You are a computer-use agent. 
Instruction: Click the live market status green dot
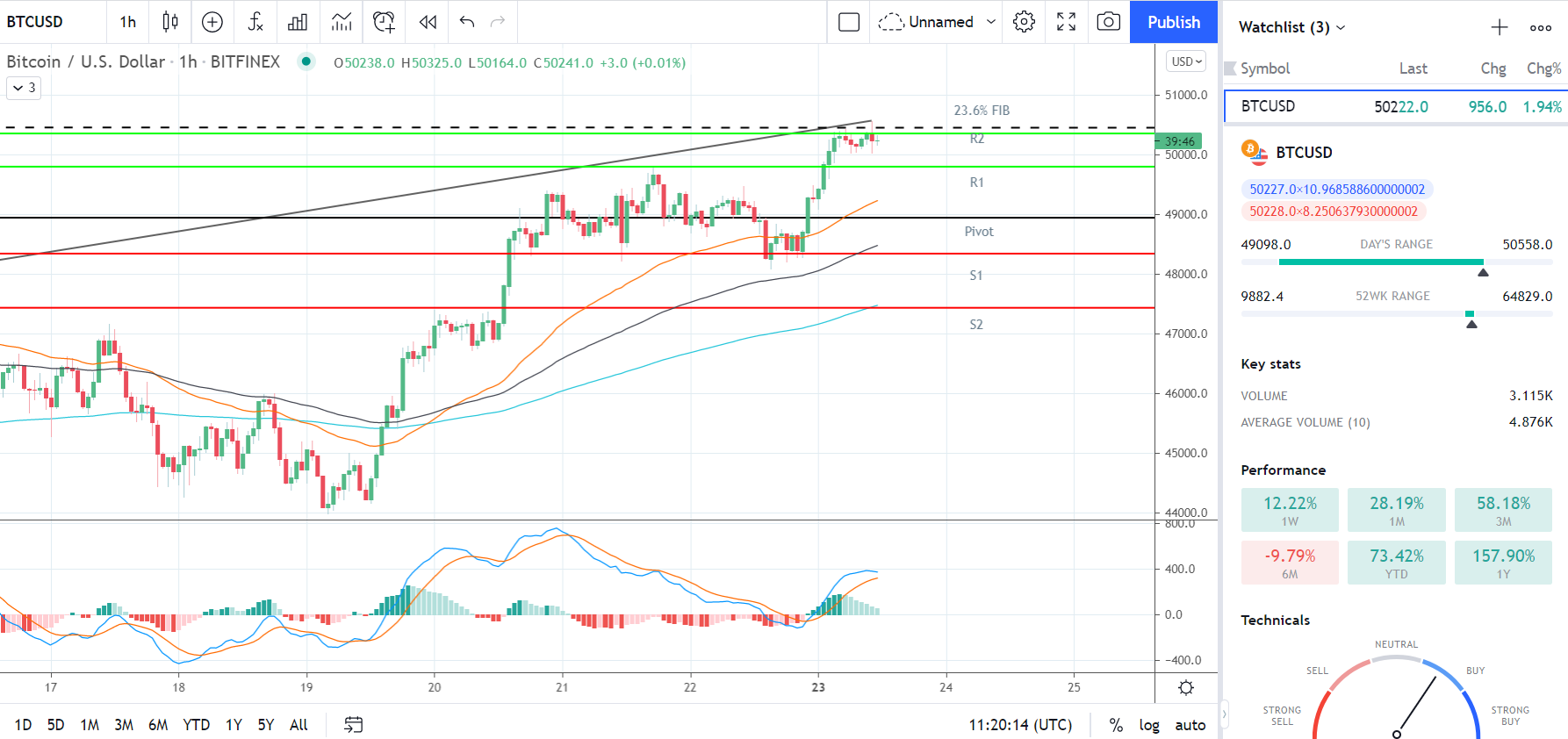click(x=306, y=61)
